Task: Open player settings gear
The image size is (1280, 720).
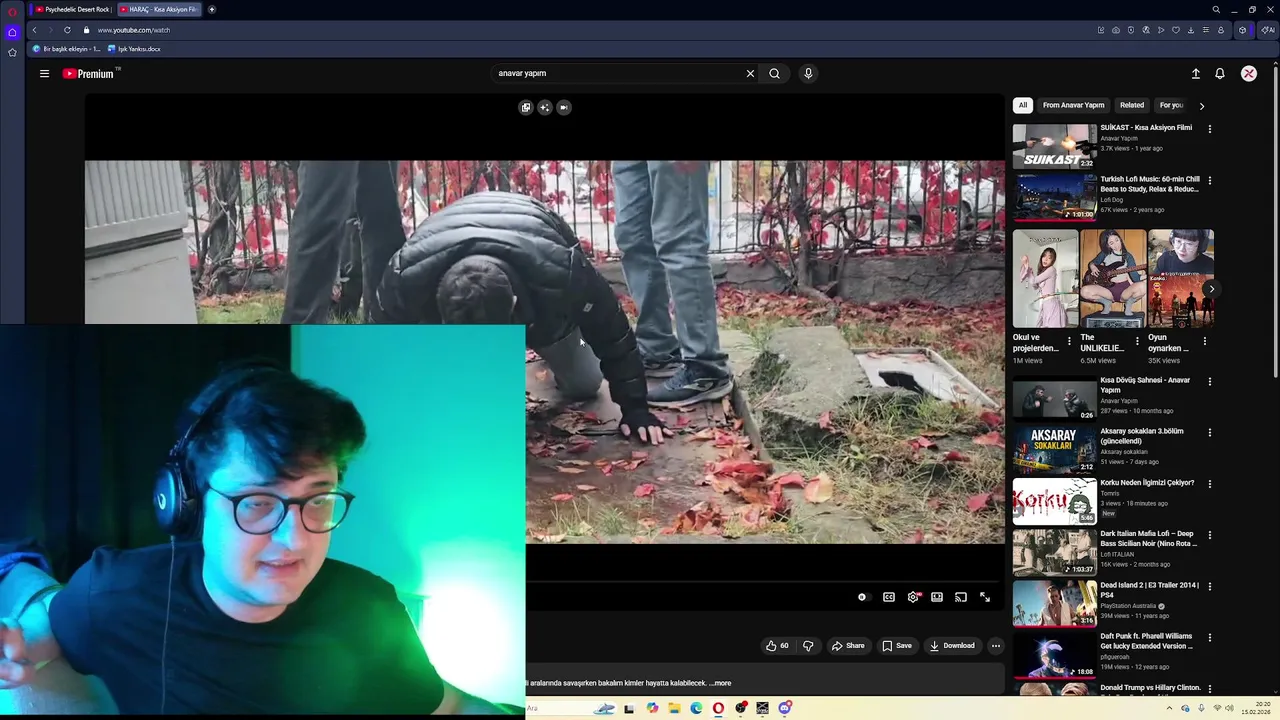Action: tap(913, 597)
